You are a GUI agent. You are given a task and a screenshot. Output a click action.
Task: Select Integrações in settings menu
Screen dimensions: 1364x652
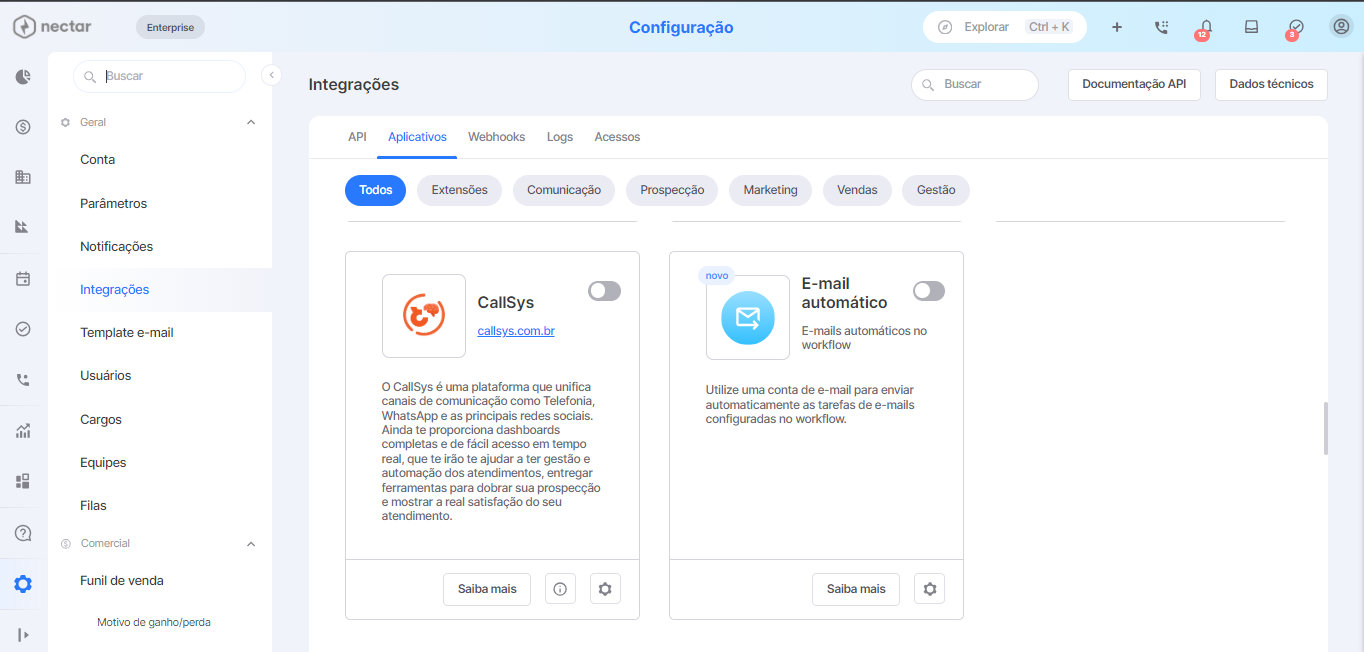pos(160,290)
